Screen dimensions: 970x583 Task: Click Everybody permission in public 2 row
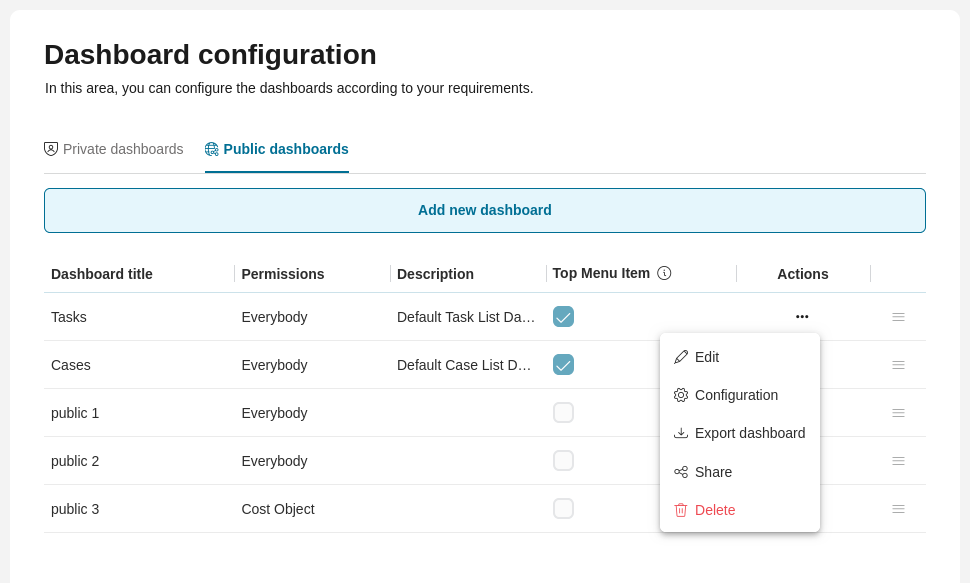point(274,461)
